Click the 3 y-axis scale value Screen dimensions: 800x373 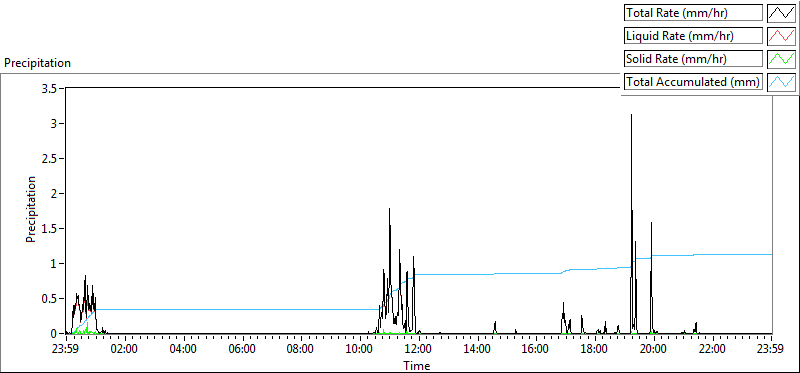[x=55, y=123]
